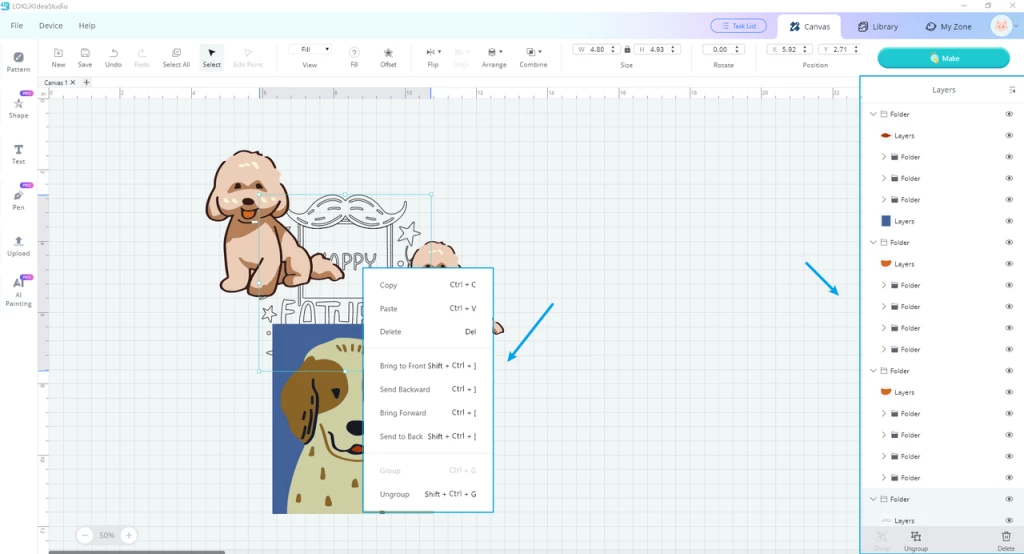Toggle the size aspect ratio lock
This screenshot has height=554, width=1024.
(x=627, y=50)
